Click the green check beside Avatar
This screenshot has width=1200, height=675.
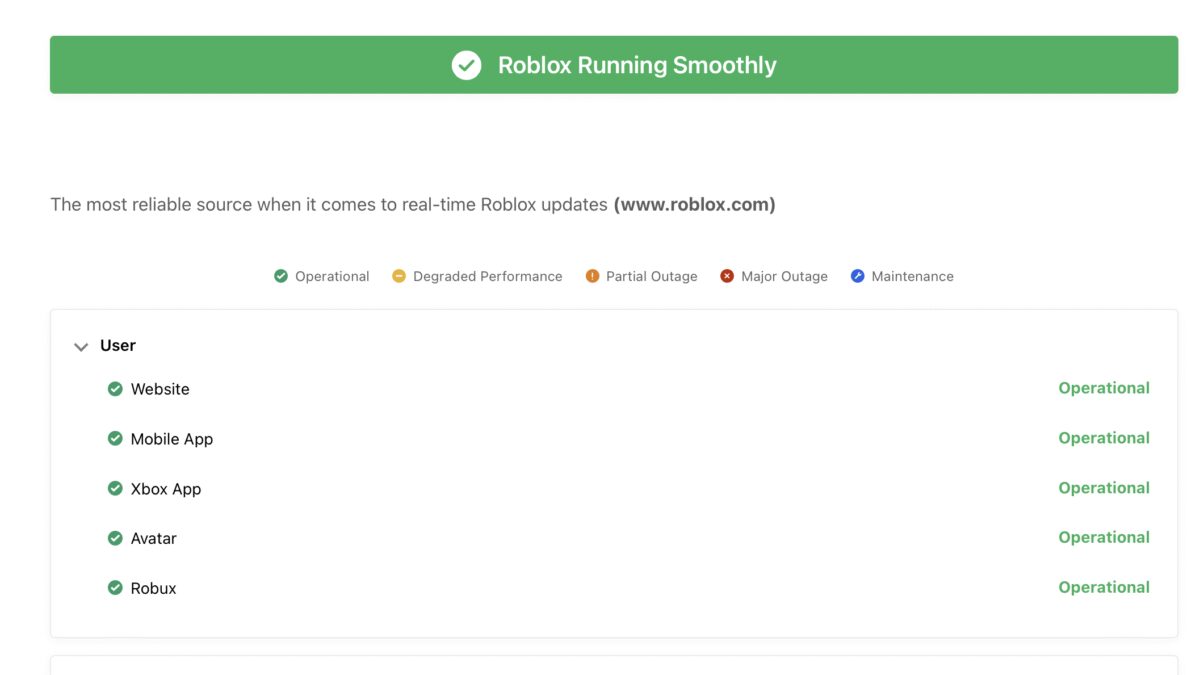115,538
